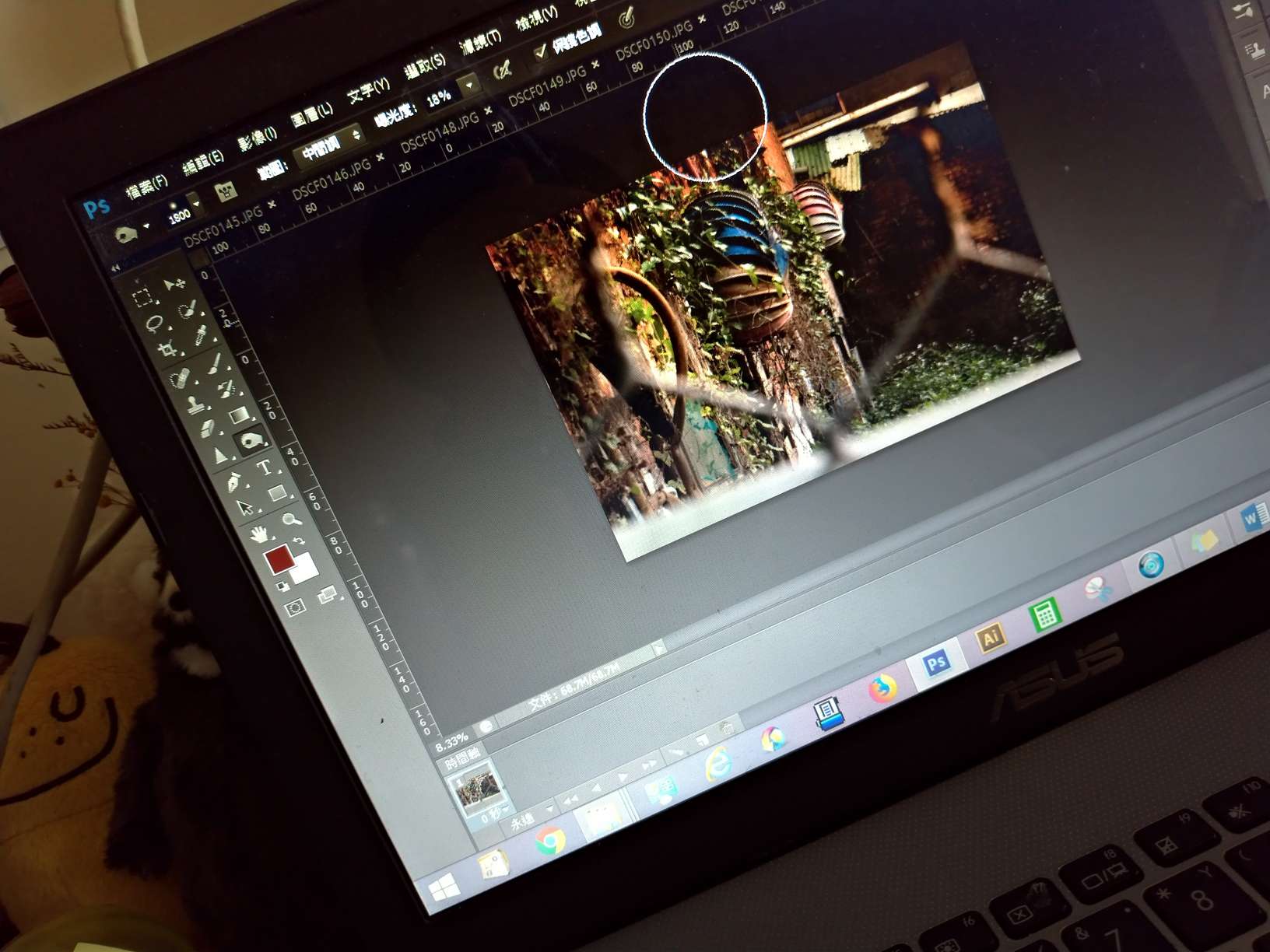Select the Quick Selection tool
The height and width of the screenshot is (952, 1270).
tap(188, 309)
